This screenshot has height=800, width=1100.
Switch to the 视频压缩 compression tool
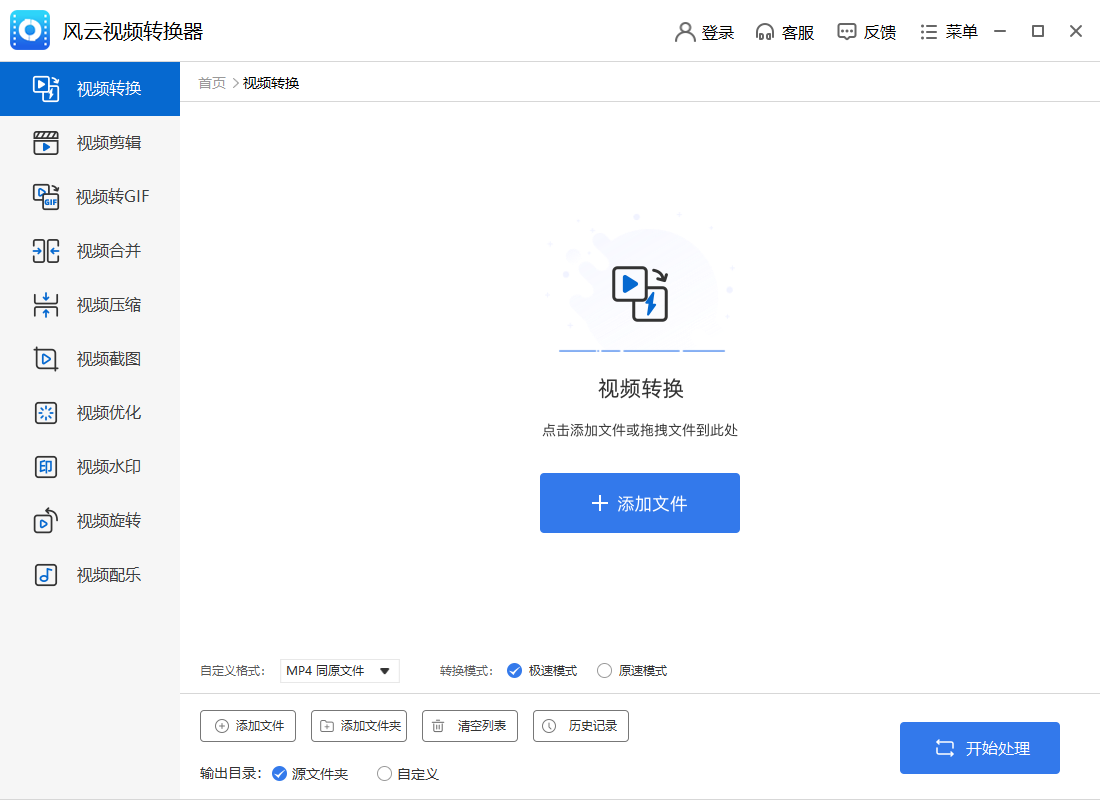point(88,304)
